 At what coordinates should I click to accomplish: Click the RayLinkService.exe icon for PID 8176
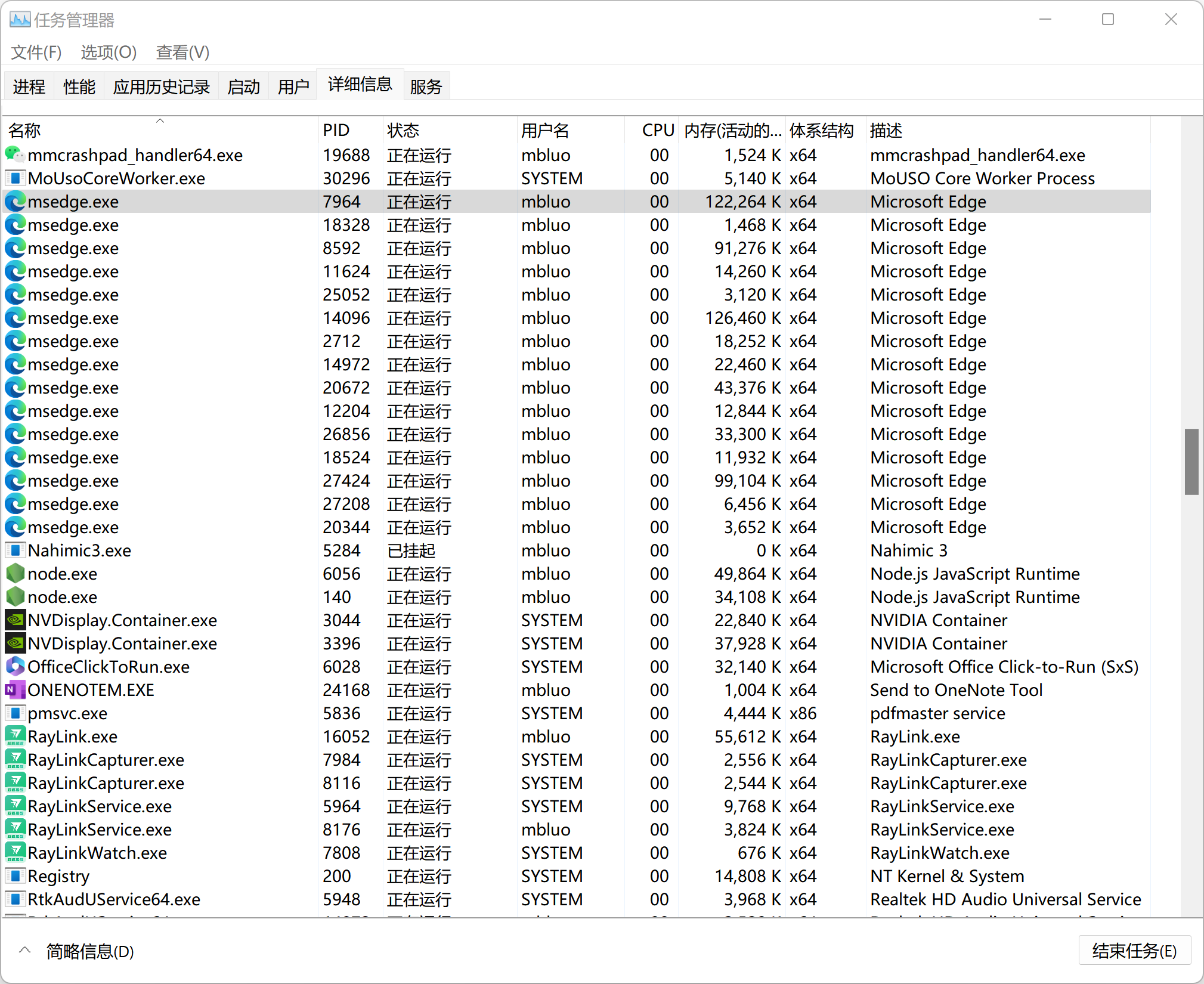(15, 830)
